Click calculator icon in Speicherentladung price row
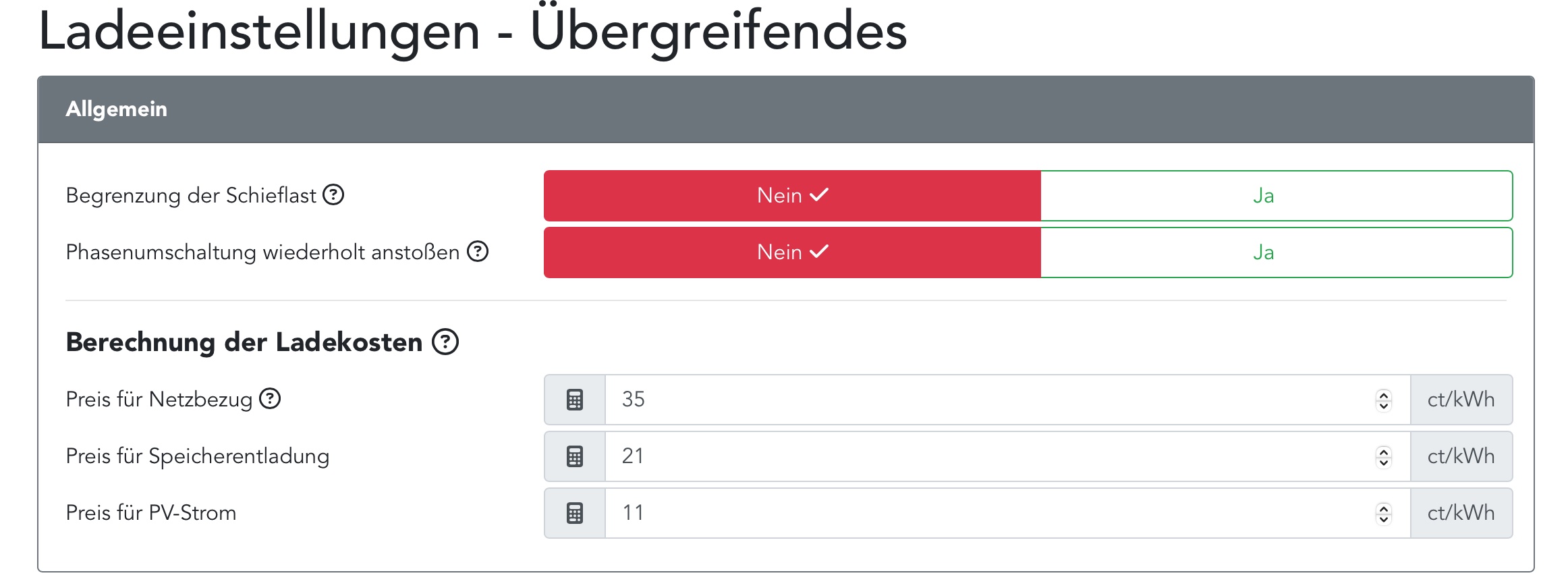The width and height of the screenshot is (1568, 586). (x=575, y=456)
